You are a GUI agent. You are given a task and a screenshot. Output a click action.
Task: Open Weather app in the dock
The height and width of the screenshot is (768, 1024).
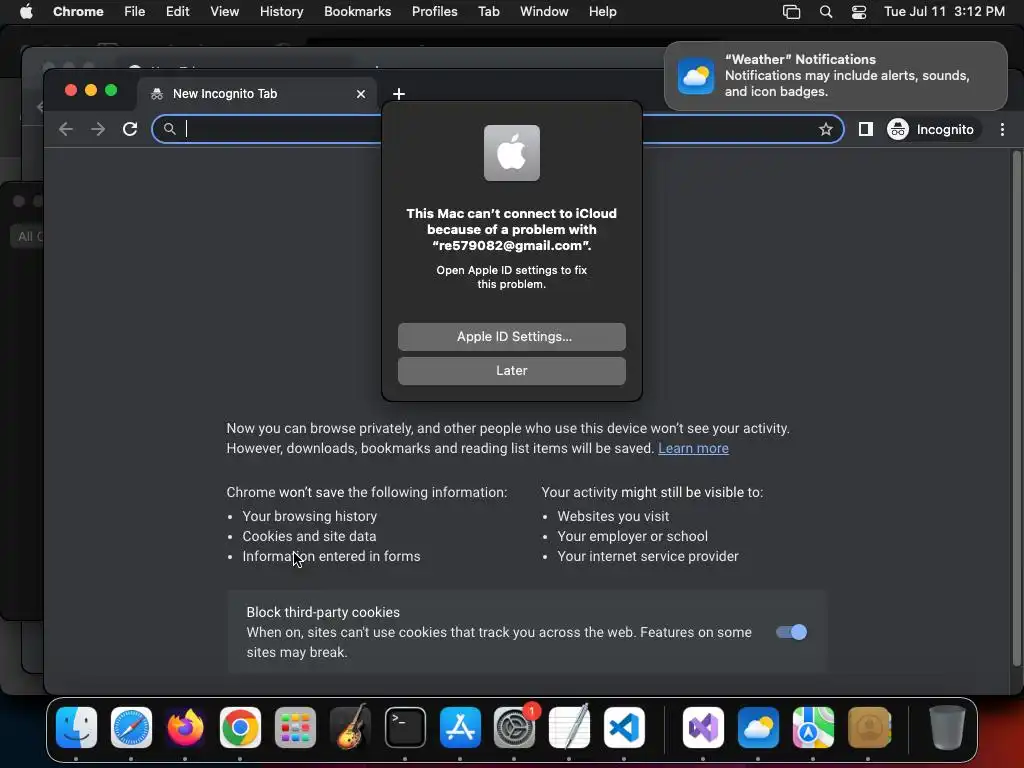click(x=758, y=727)
